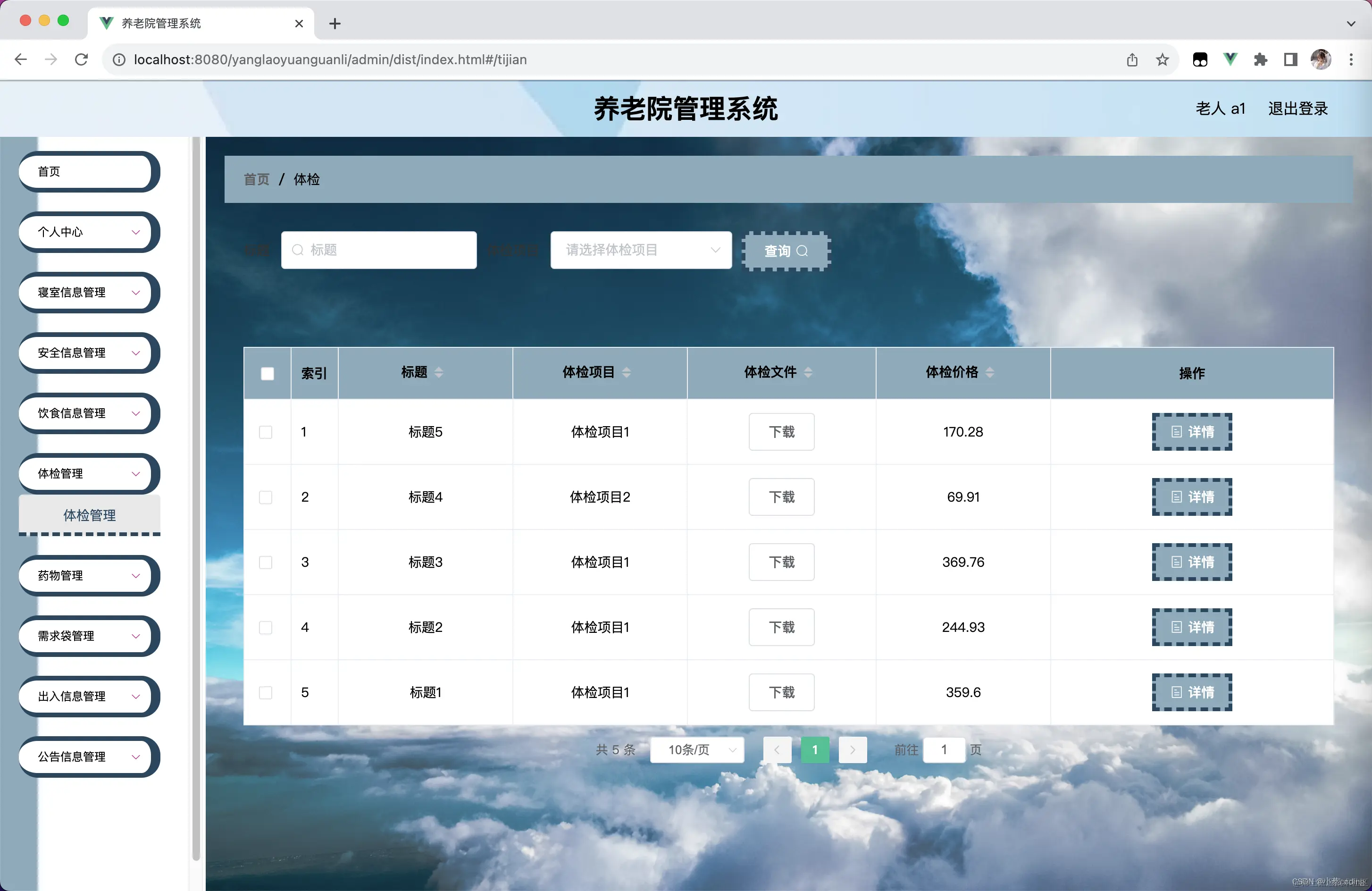Viewport: 1372px width, 891px height.
Task: Click the magnifier icon inside the 标题 search box
Action: (298, 250)
